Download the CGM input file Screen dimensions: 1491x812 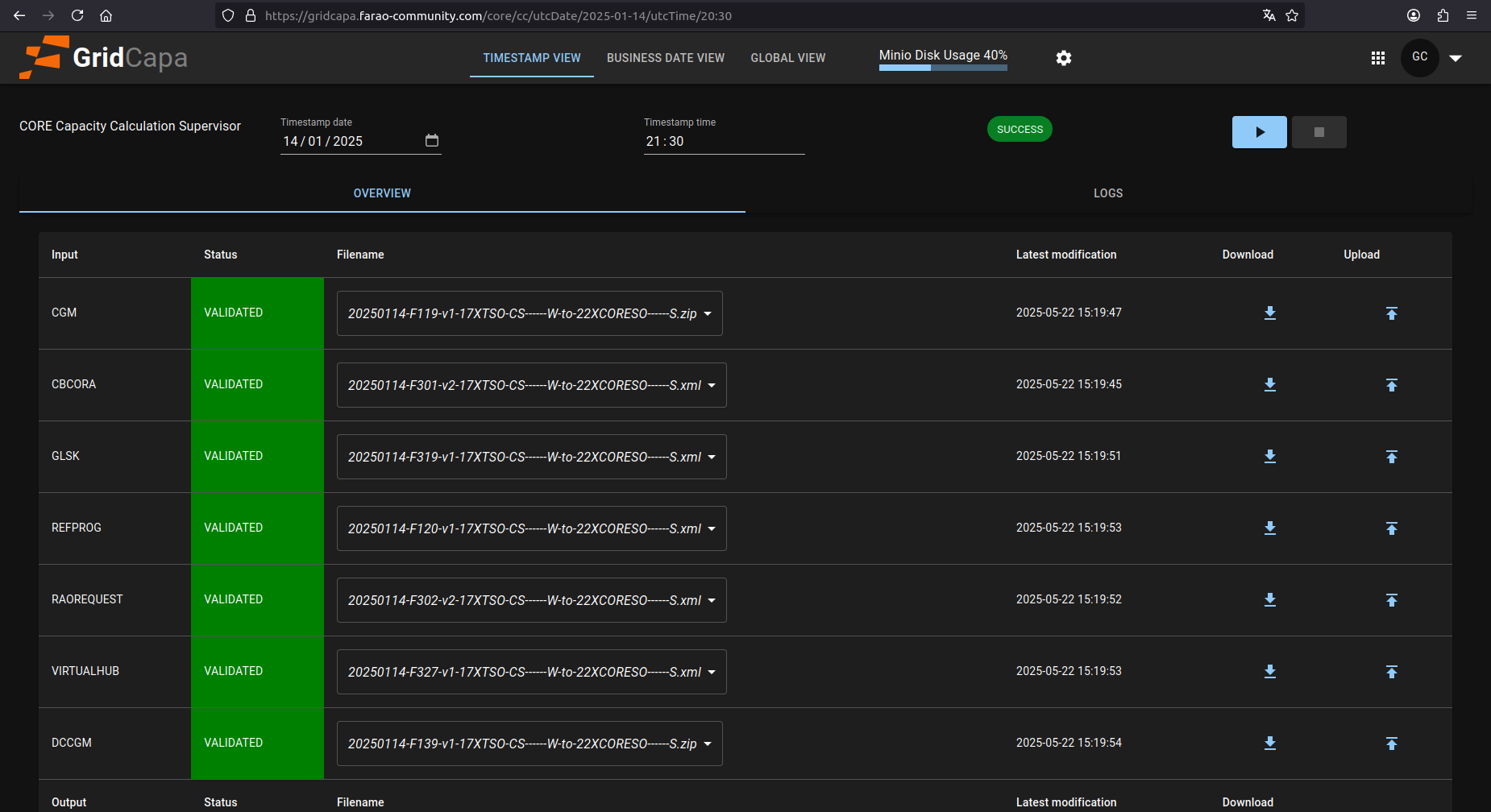[x=1269, y=313]
